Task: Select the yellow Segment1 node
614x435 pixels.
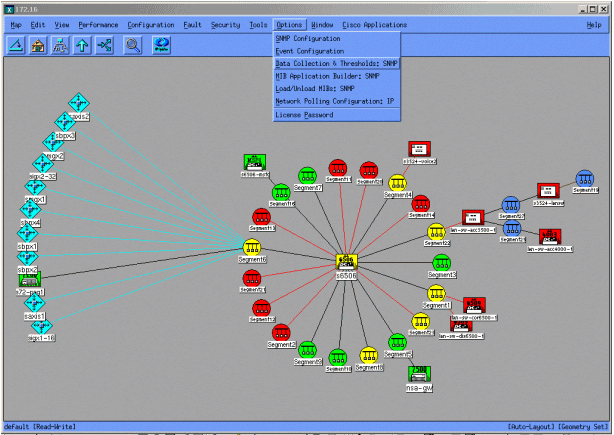Action: point(436,294)
